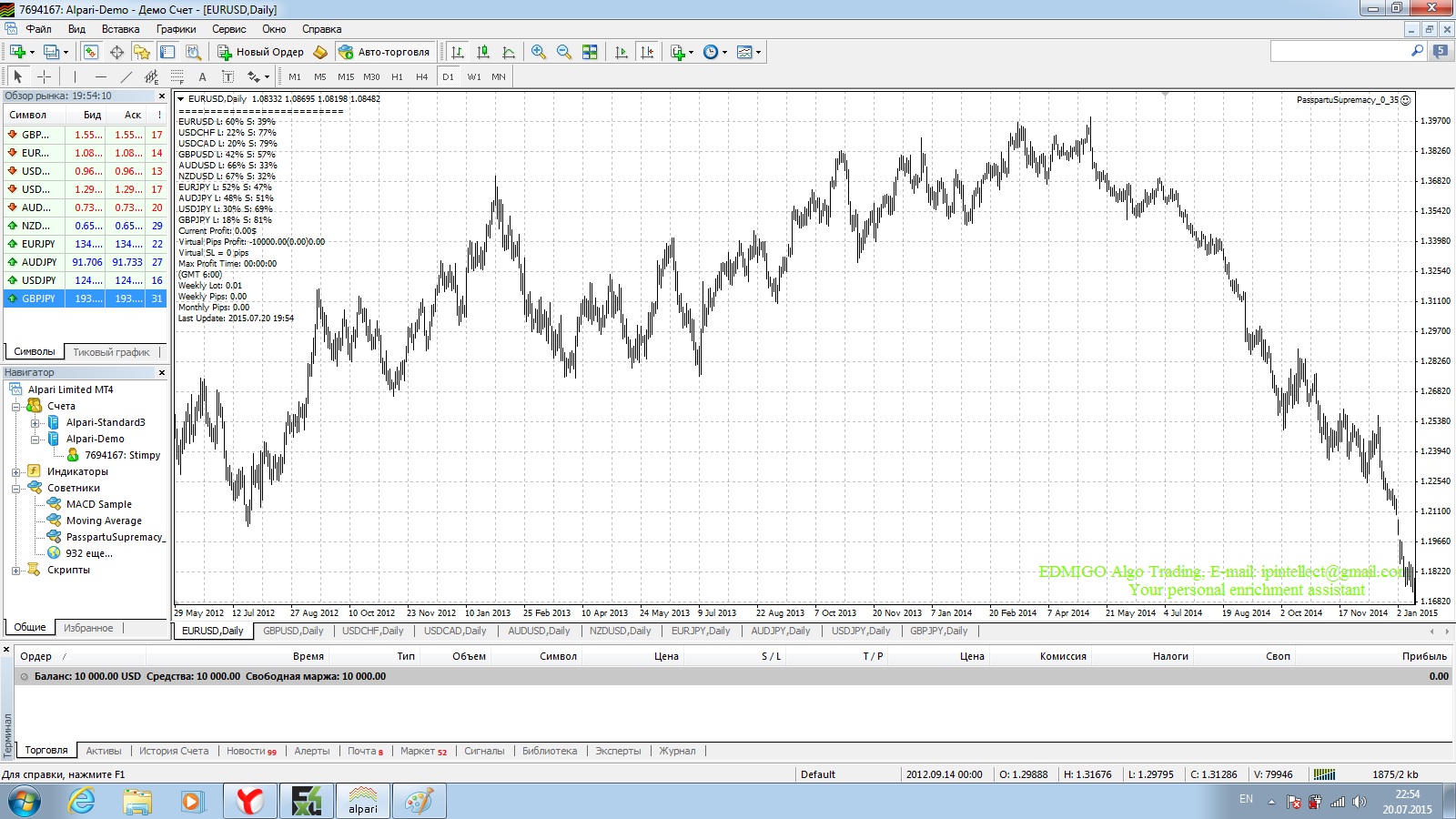Viewport: 1456px width, 819px height.
Task: Click the Новый Ордер button
Action: (x=260, y=52)
